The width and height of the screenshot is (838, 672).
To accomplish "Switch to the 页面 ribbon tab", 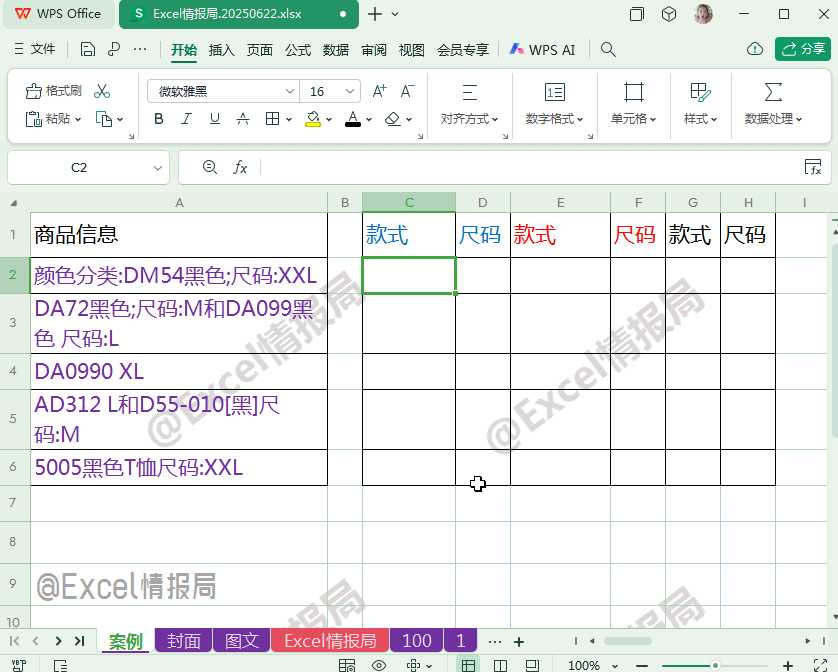I will 260,50.
